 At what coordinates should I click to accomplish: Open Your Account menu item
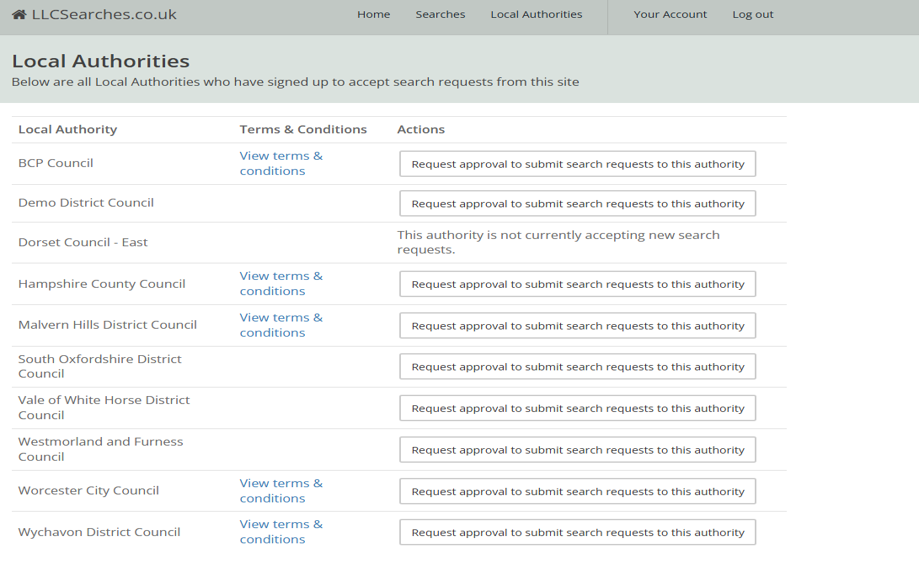pos(670,15)
